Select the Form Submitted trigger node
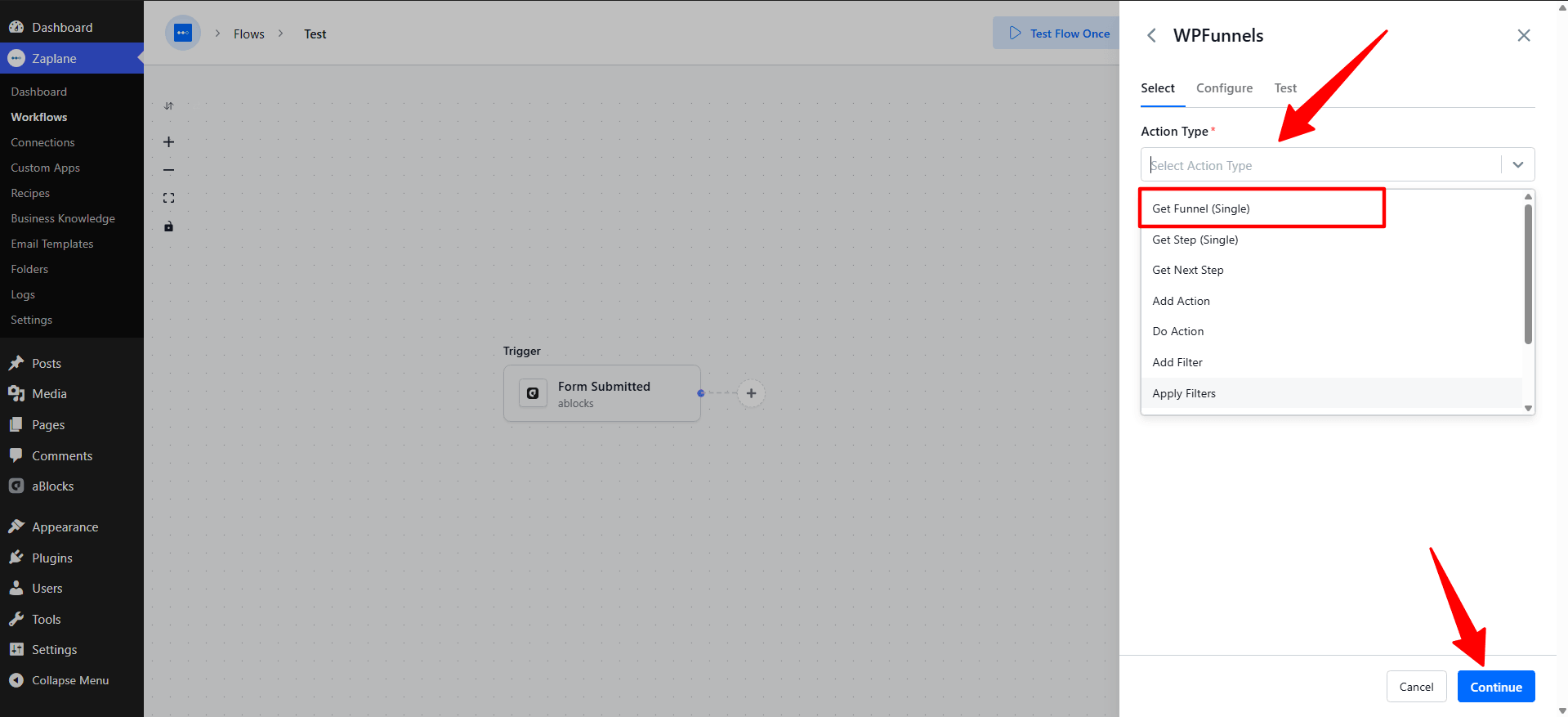This screenshot has width=1568, height=717. (602, 393)
